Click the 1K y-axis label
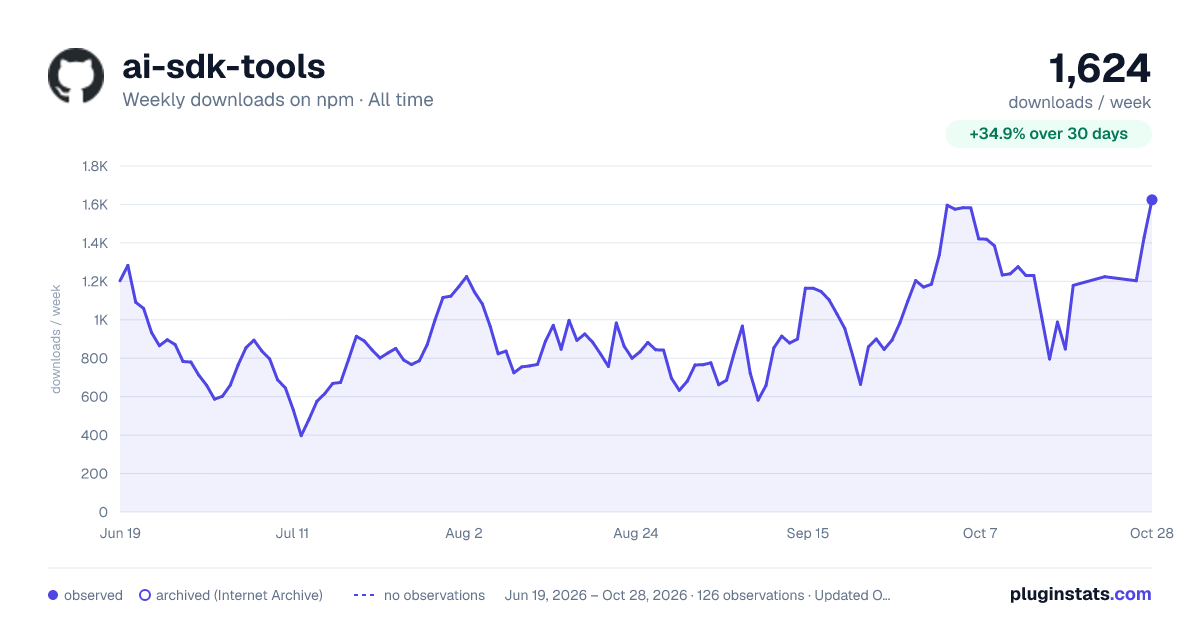Viewport: 1200px width, 630px height. (x=100, y=320)
